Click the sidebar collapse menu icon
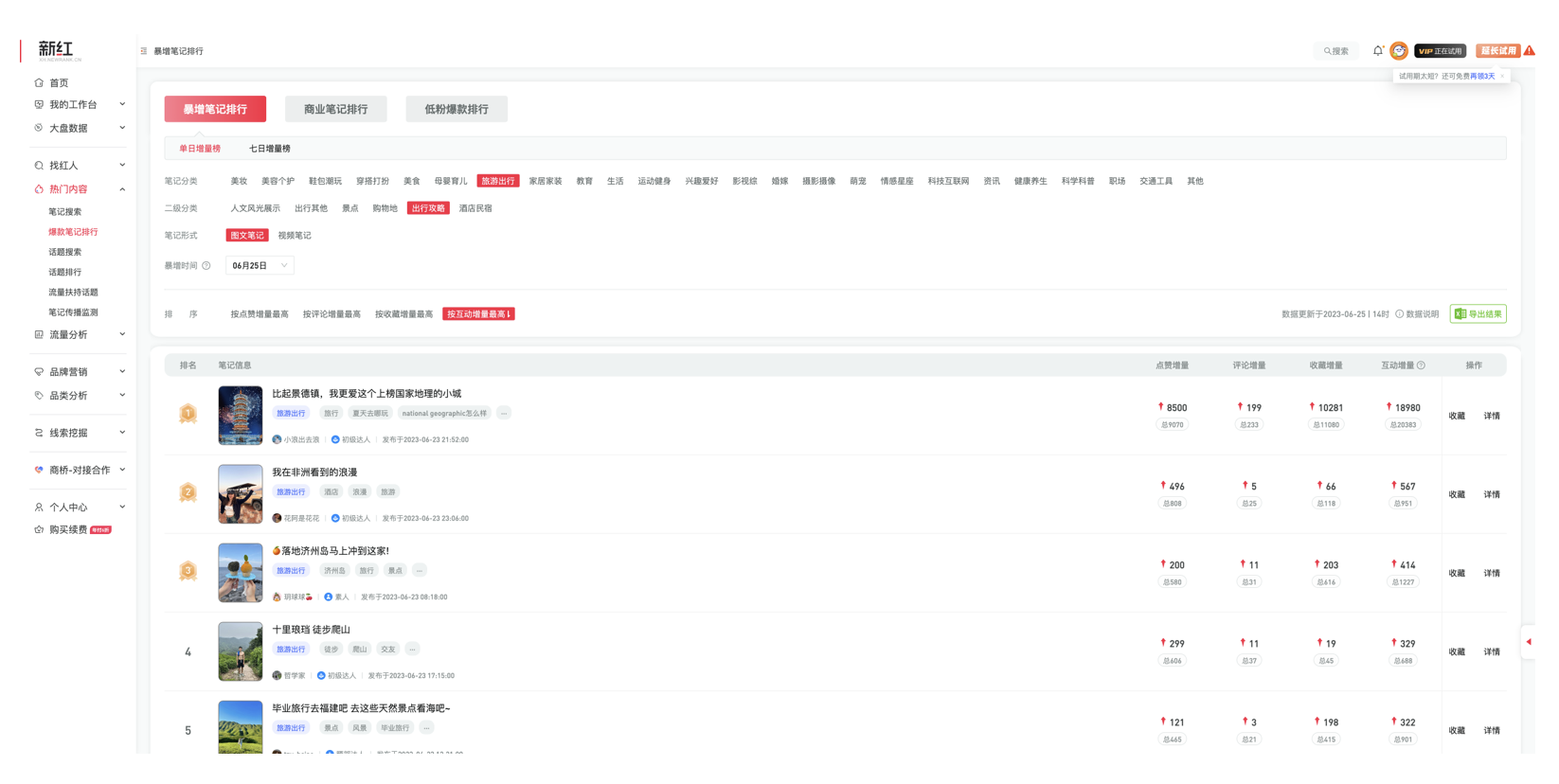This screenshot has height=784, width=1559. click(144, 51)
